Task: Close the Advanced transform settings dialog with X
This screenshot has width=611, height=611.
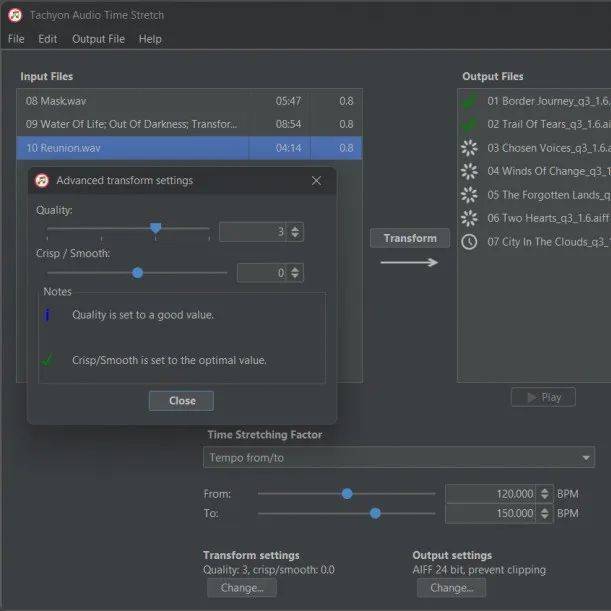Action: pos(316,181)
